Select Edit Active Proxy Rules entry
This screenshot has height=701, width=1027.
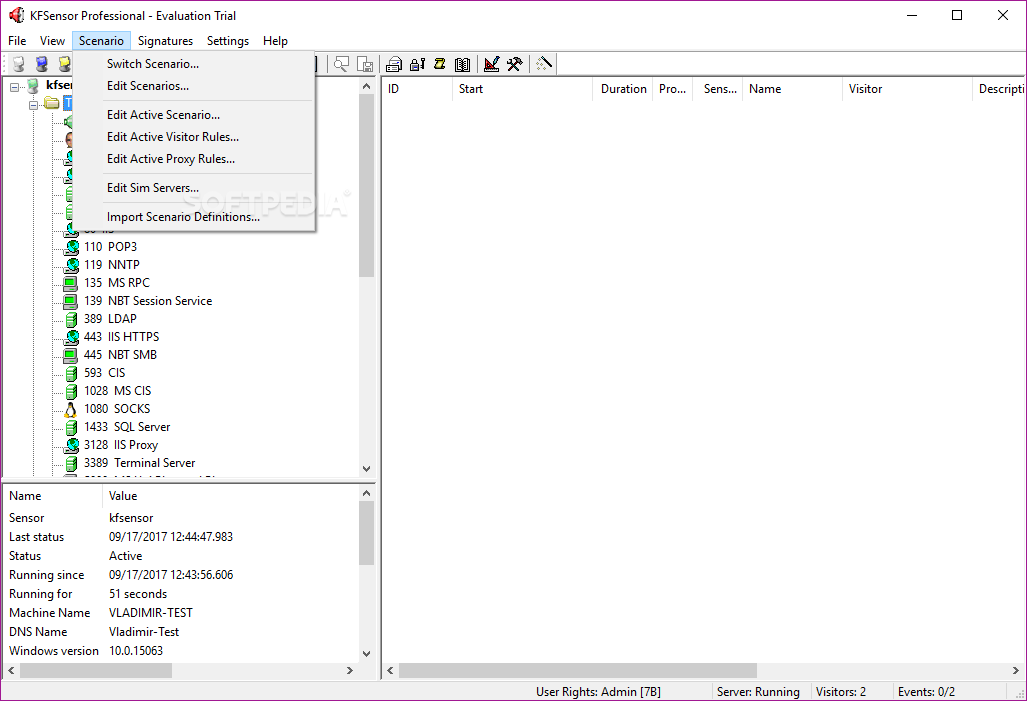(194, 159)
